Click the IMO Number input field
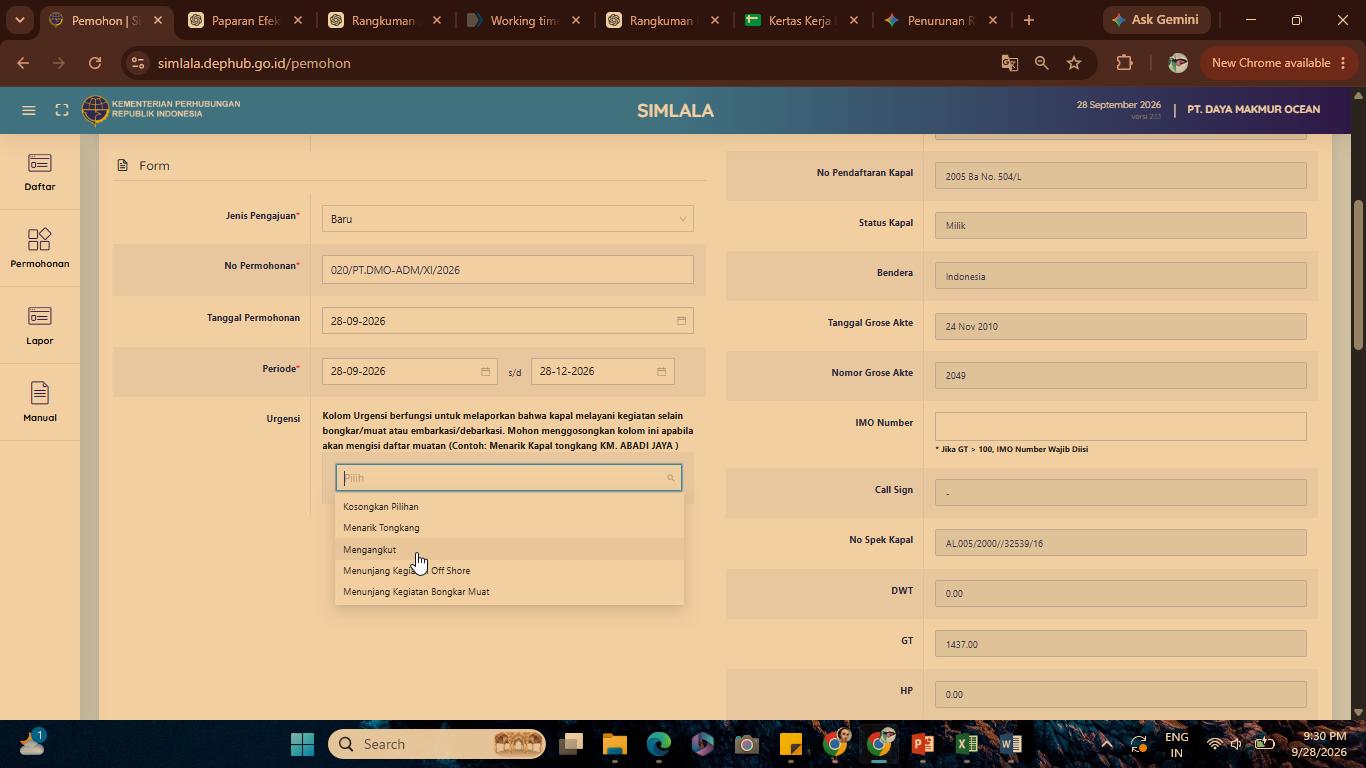The image size is (1366, 768). (x=1120, y=426)
